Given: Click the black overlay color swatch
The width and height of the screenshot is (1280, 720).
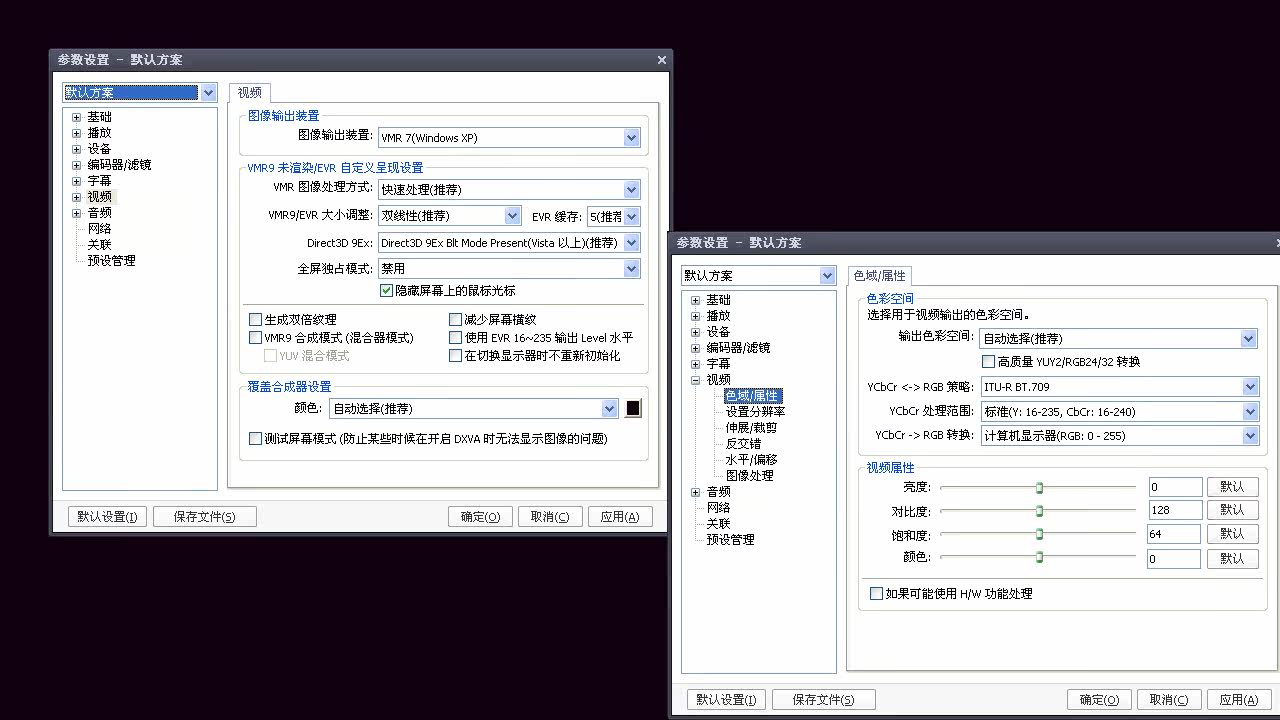Looking at the screenshot, I should (633, 408).
